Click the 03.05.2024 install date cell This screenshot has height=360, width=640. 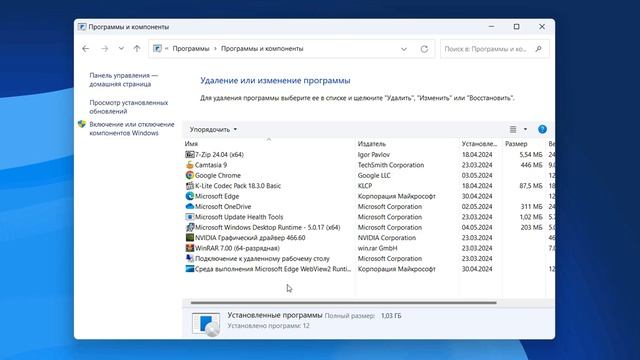coord(477,176)
